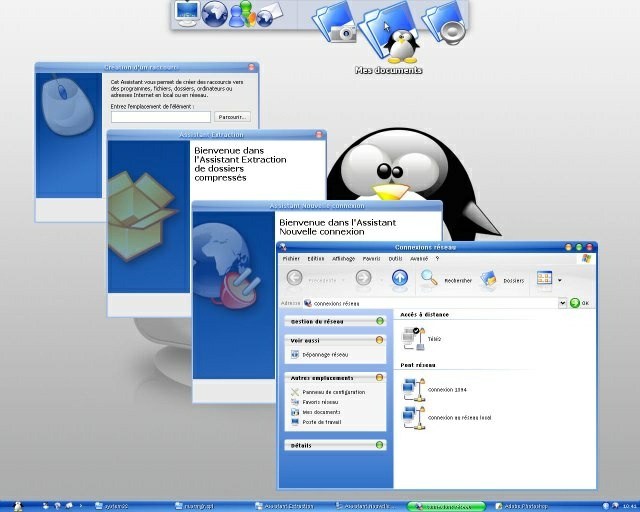Open the Avancé menu

pos(419,258)
